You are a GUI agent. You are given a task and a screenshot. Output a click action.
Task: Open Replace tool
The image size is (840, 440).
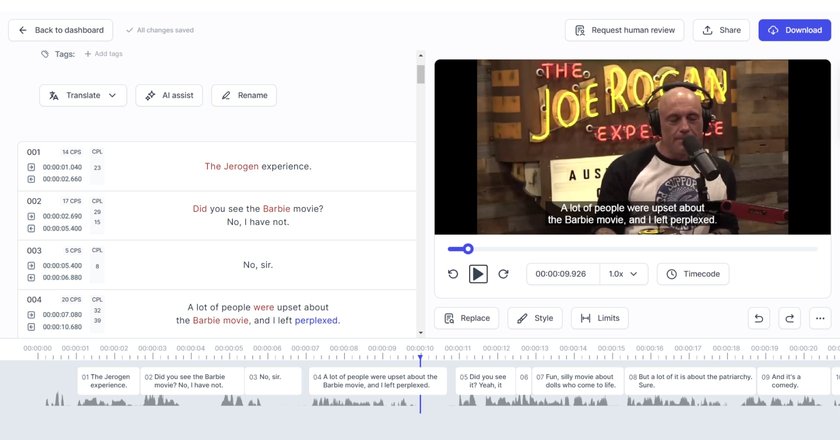(x=467, y=318)
